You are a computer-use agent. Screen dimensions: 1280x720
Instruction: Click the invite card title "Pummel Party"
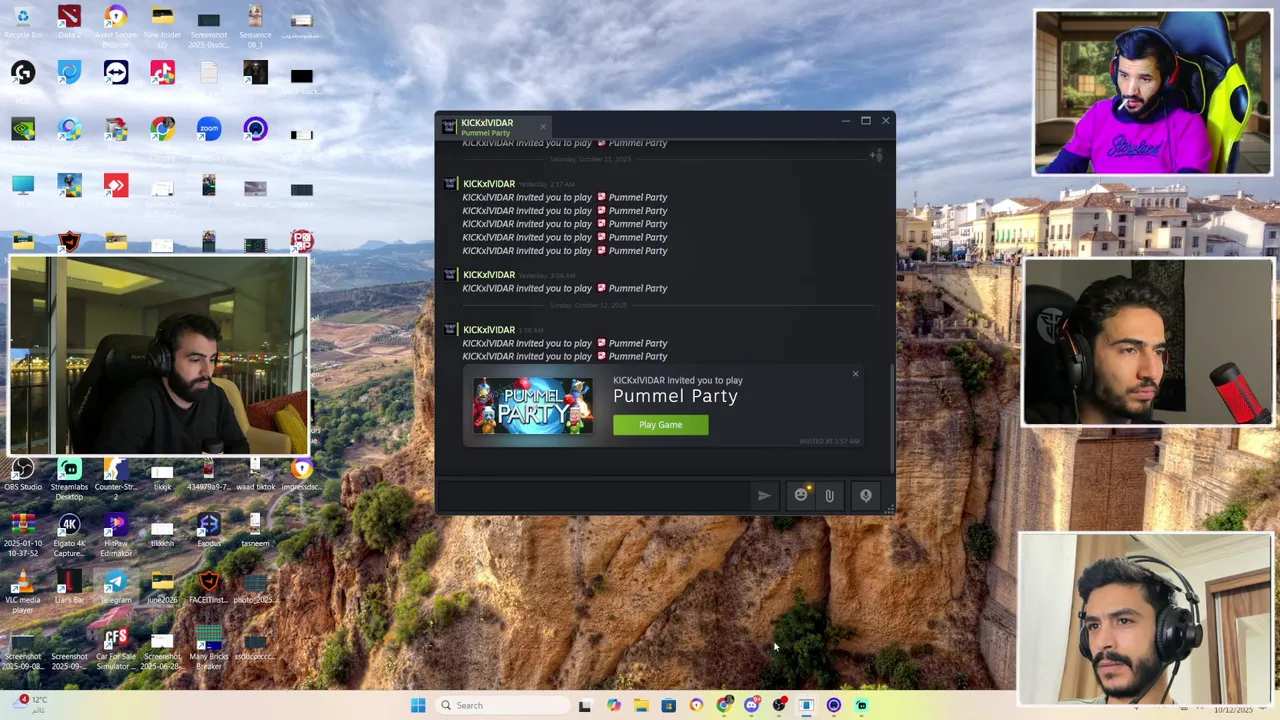[x=675, y=396]
